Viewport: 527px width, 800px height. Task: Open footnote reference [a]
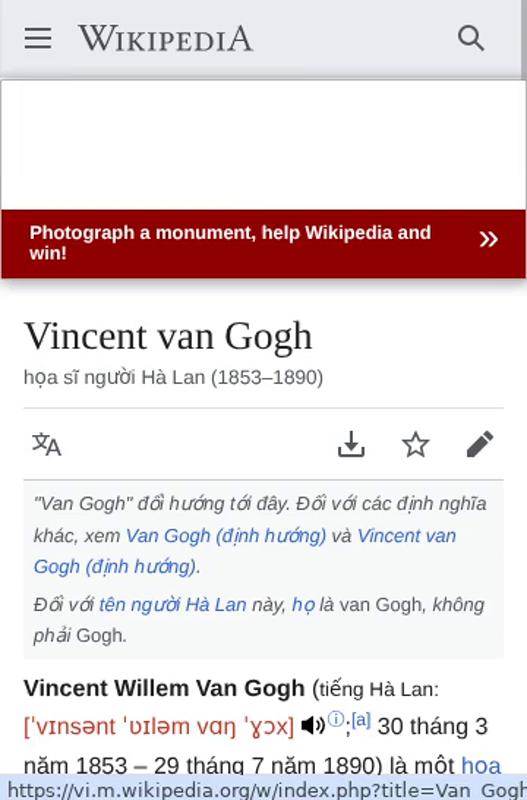[361, 720]
